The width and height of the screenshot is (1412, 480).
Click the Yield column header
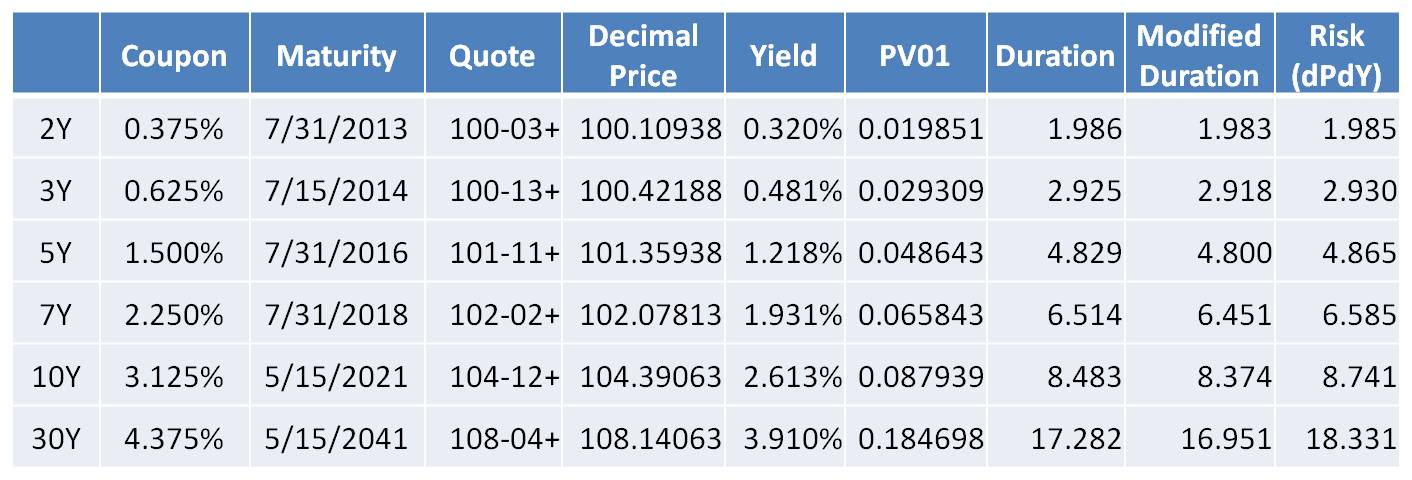click(783, 56)
